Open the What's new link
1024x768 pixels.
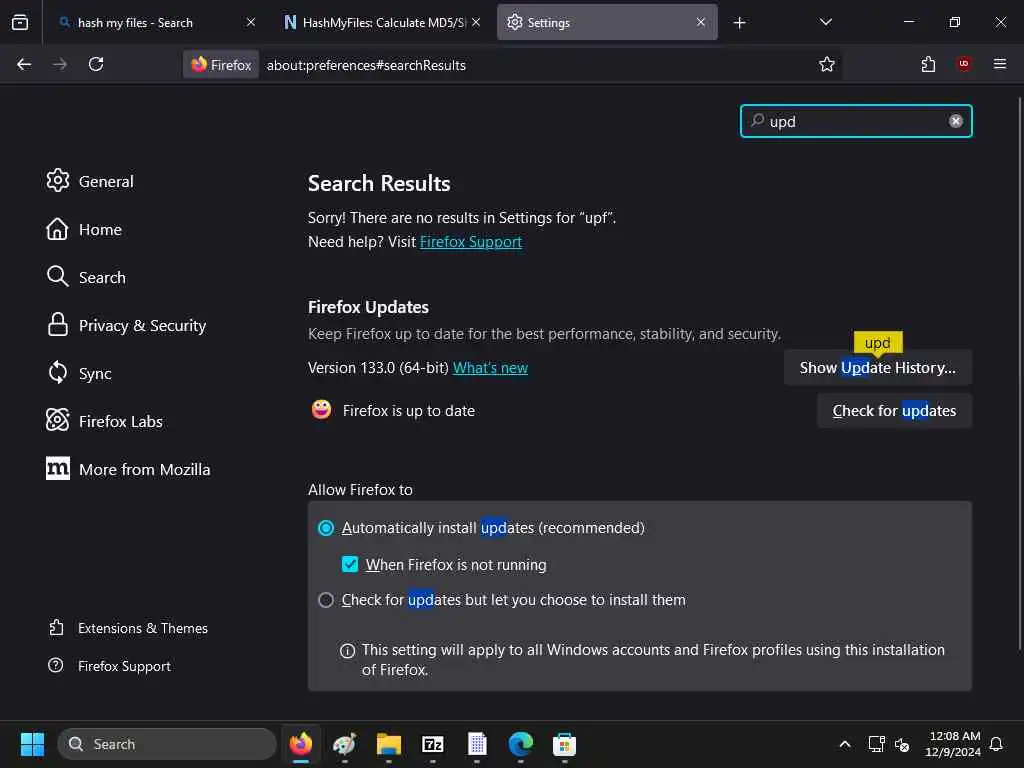click(x=490, y=368)
